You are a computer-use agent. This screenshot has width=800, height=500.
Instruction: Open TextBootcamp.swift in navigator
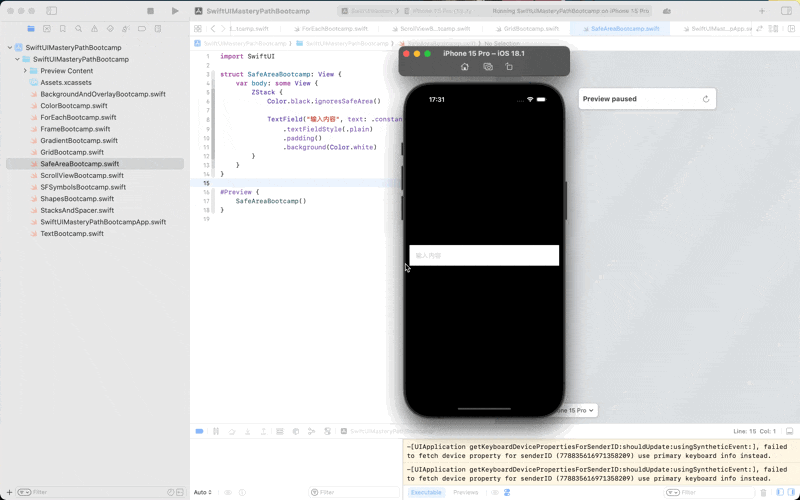pyautogui.click(x=72, y=234)
